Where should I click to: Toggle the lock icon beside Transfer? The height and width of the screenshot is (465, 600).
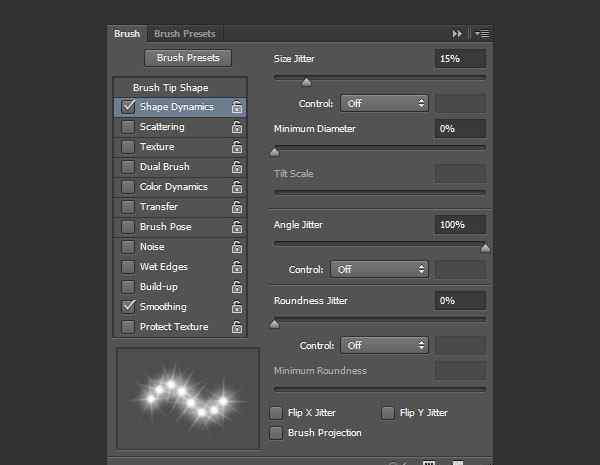(237, 207)
